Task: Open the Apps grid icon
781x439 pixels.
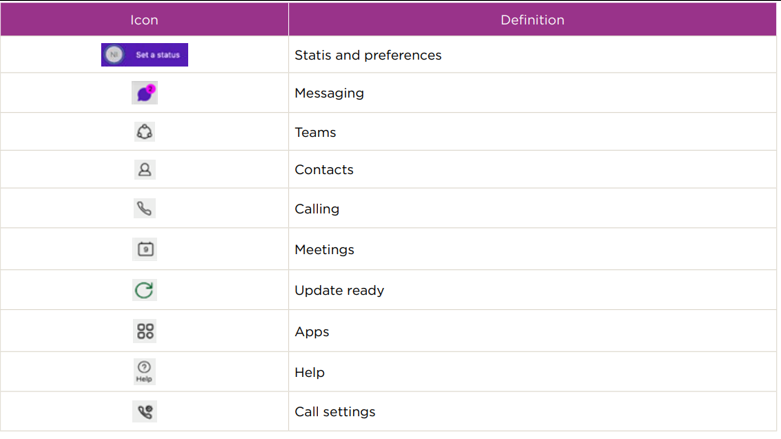Action: 145,331
